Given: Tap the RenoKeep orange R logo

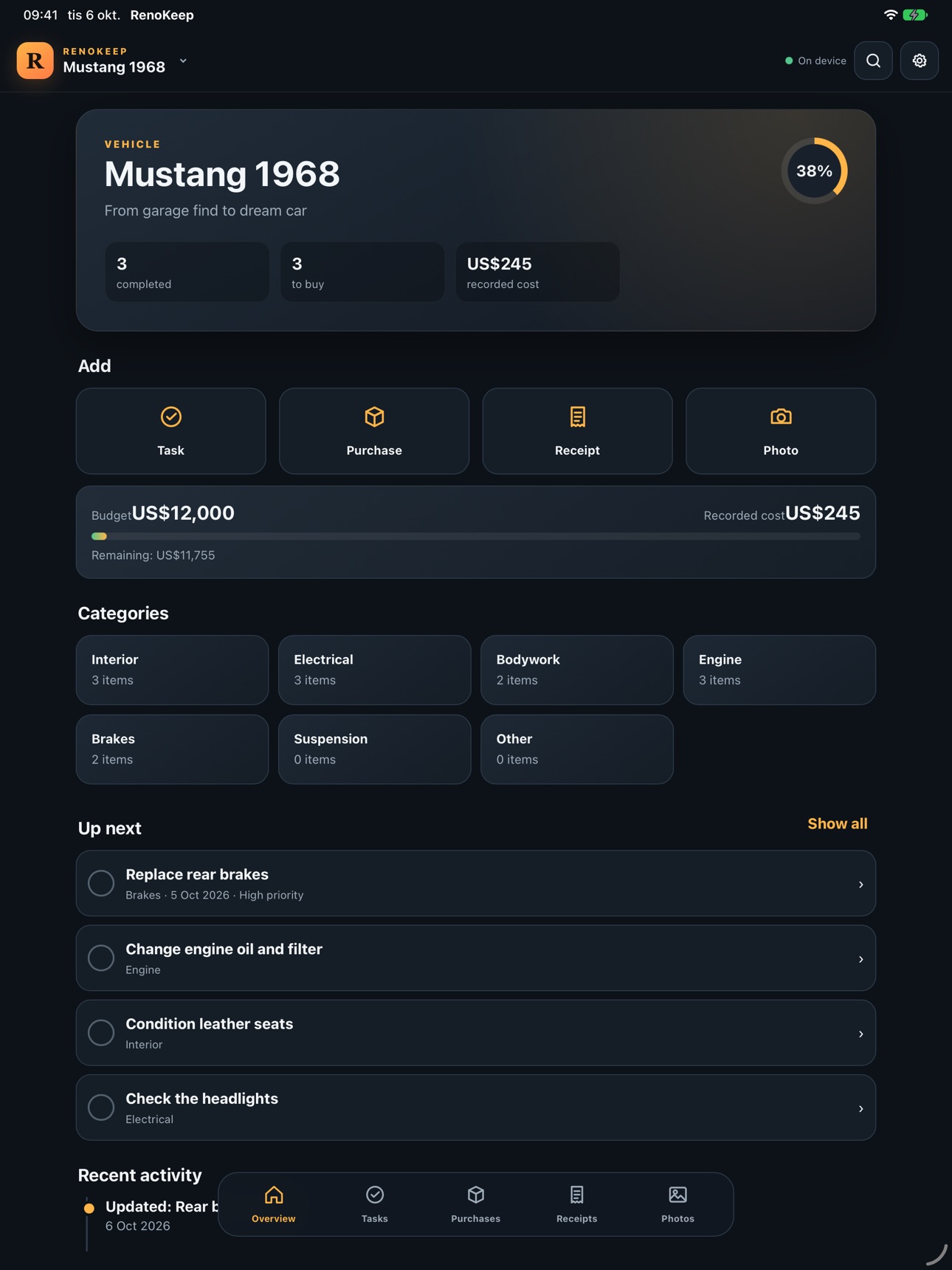Looking at the screenshot, I should 35,61.
